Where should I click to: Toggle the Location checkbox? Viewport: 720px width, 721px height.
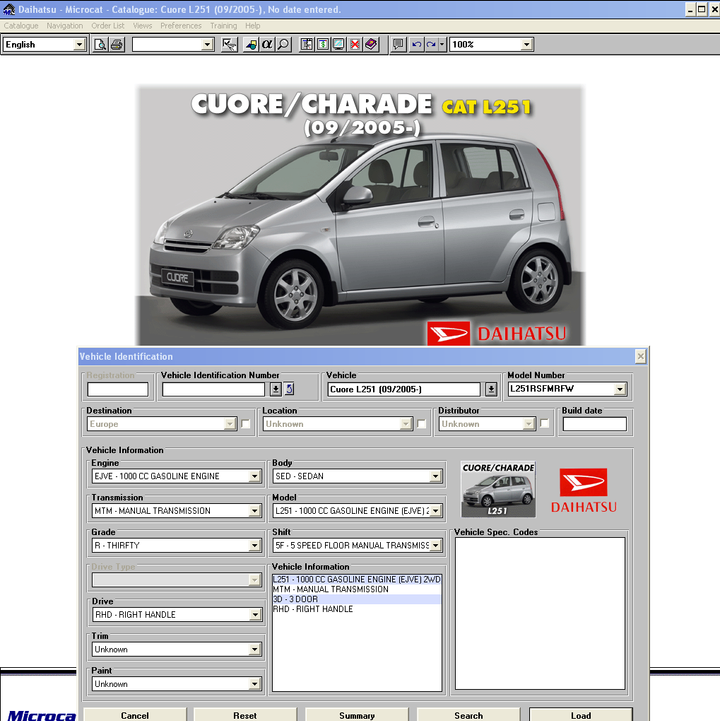[421, 423]
